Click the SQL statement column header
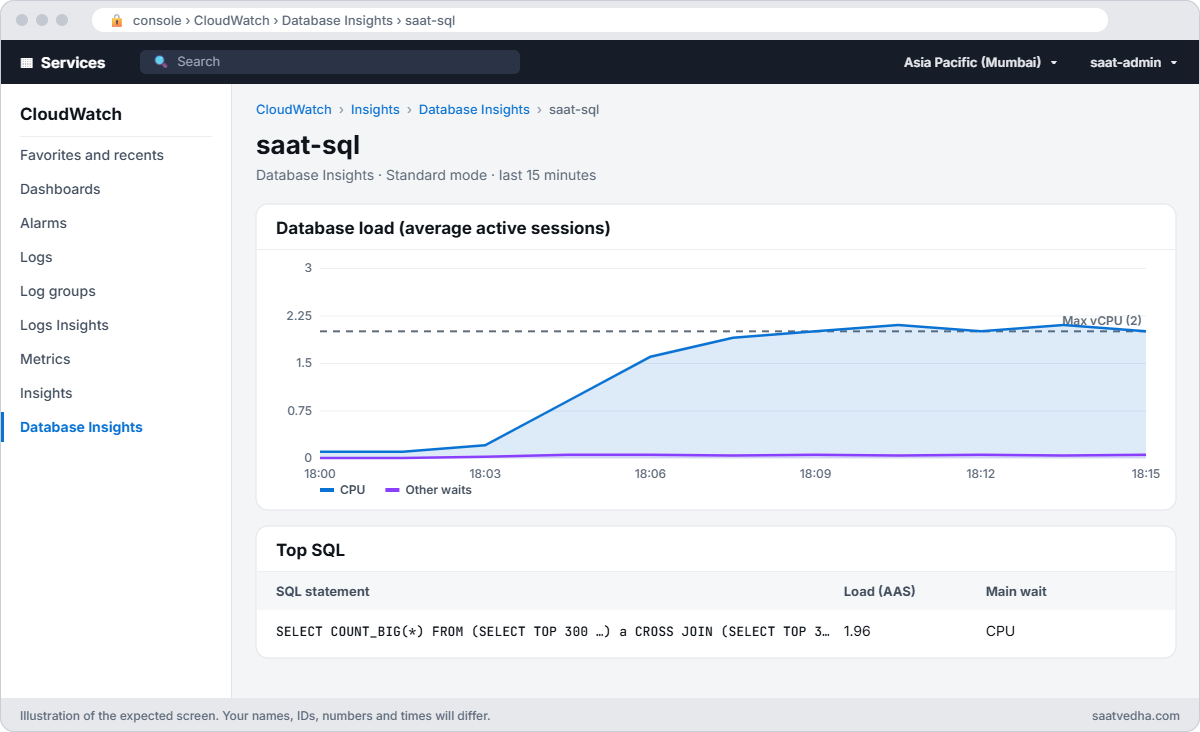 (x=323, y=591)
